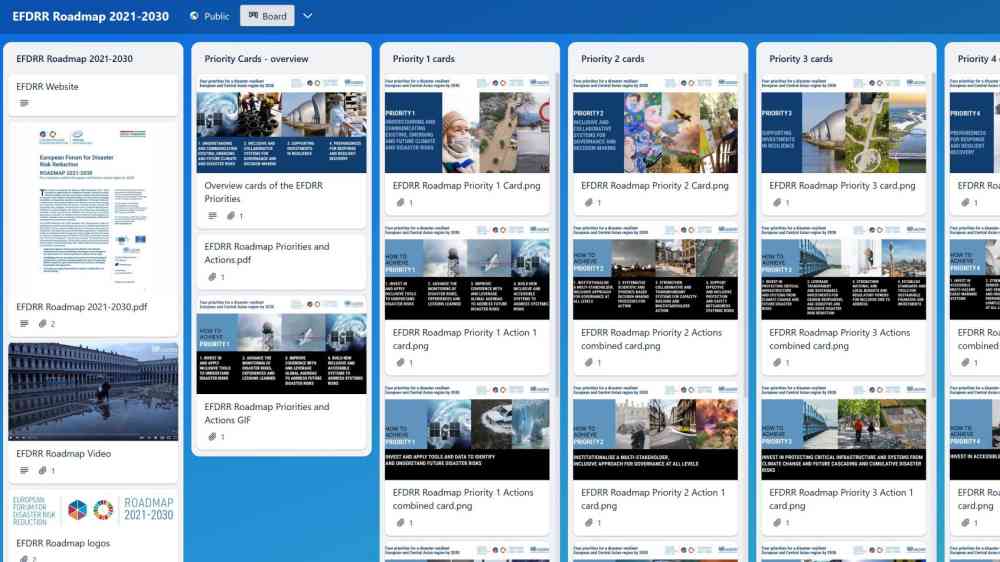This screenshot has width=1000, height=562.
Task: Click the Priority 2 cards list title
Action: [x=612, y=59]
